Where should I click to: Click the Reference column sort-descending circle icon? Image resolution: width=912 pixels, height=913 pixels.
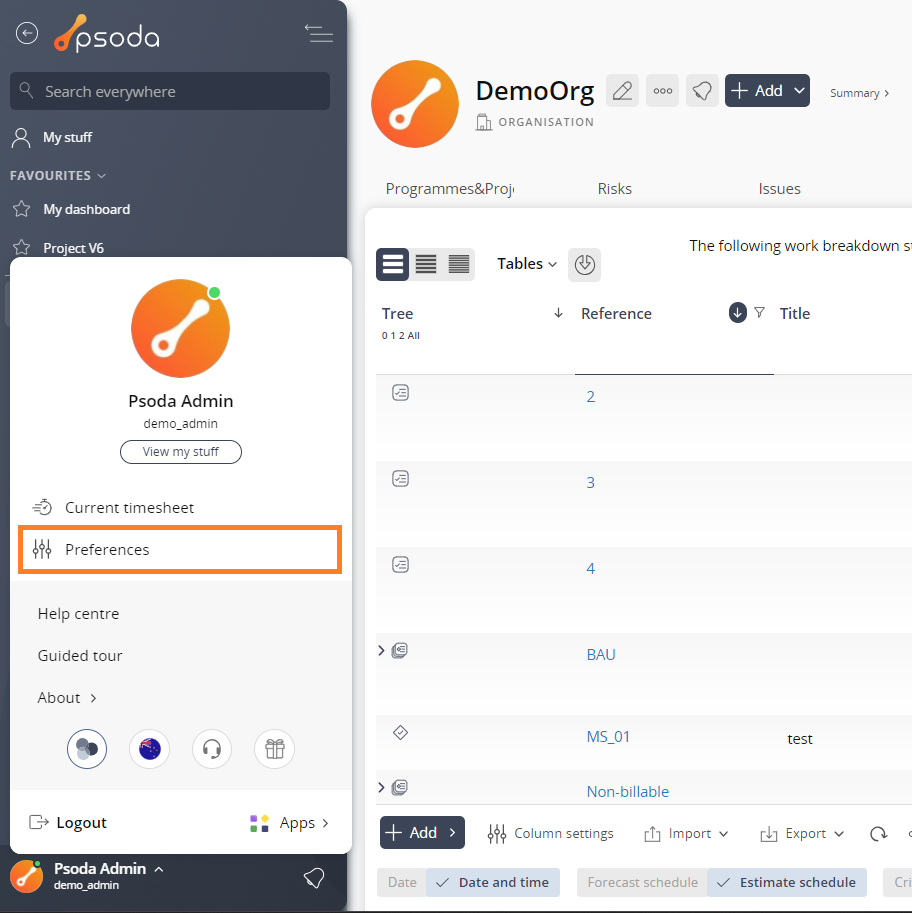click(737, 313)
